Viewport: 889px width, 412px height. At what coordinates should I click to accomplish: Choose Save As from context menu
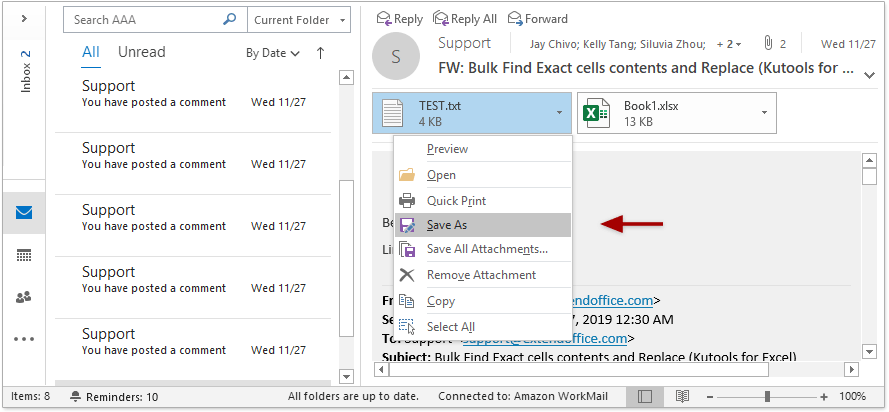pyautogui.click(x=447, y=225)
